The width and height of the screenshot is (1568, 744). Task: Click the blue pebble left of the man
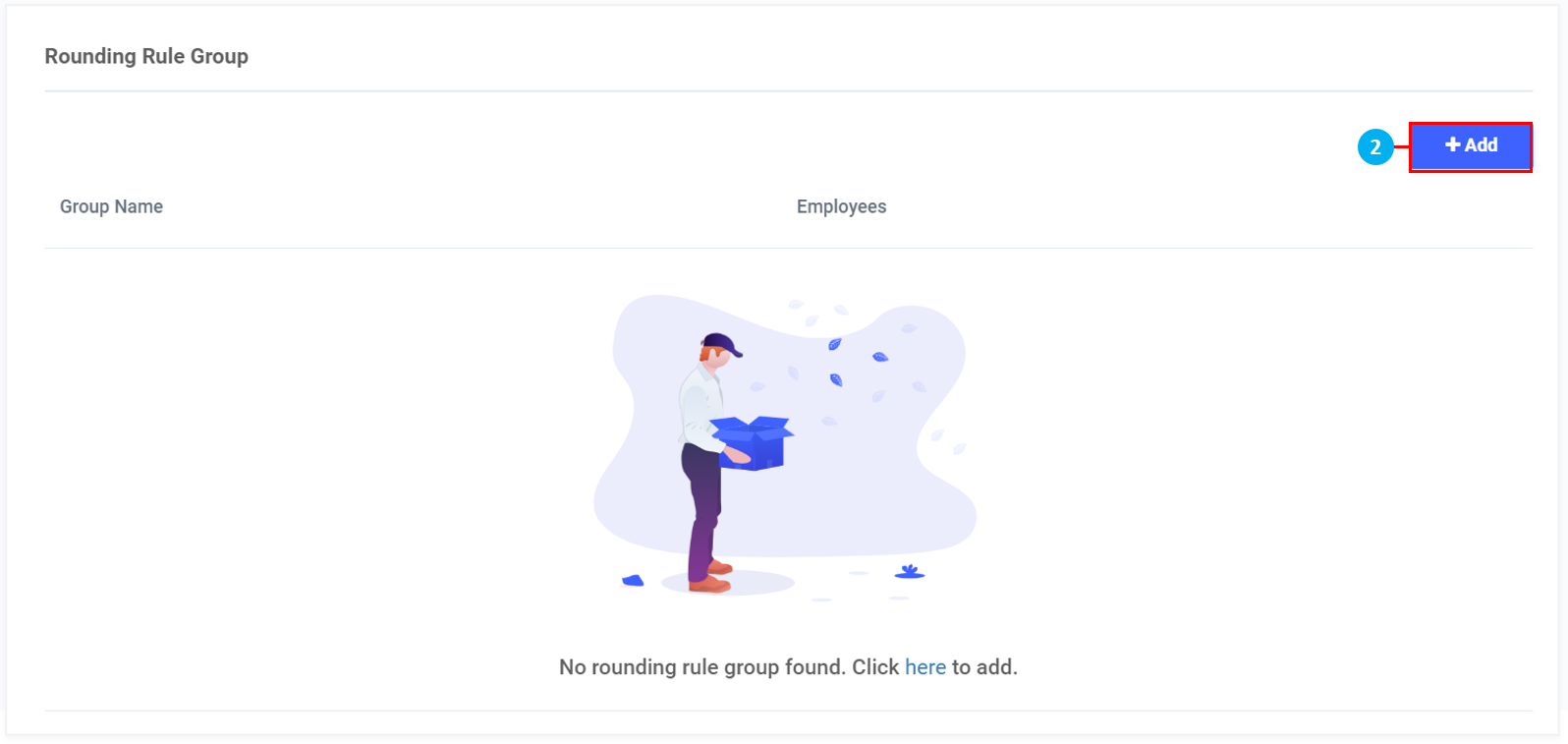(x=633, y=581)
